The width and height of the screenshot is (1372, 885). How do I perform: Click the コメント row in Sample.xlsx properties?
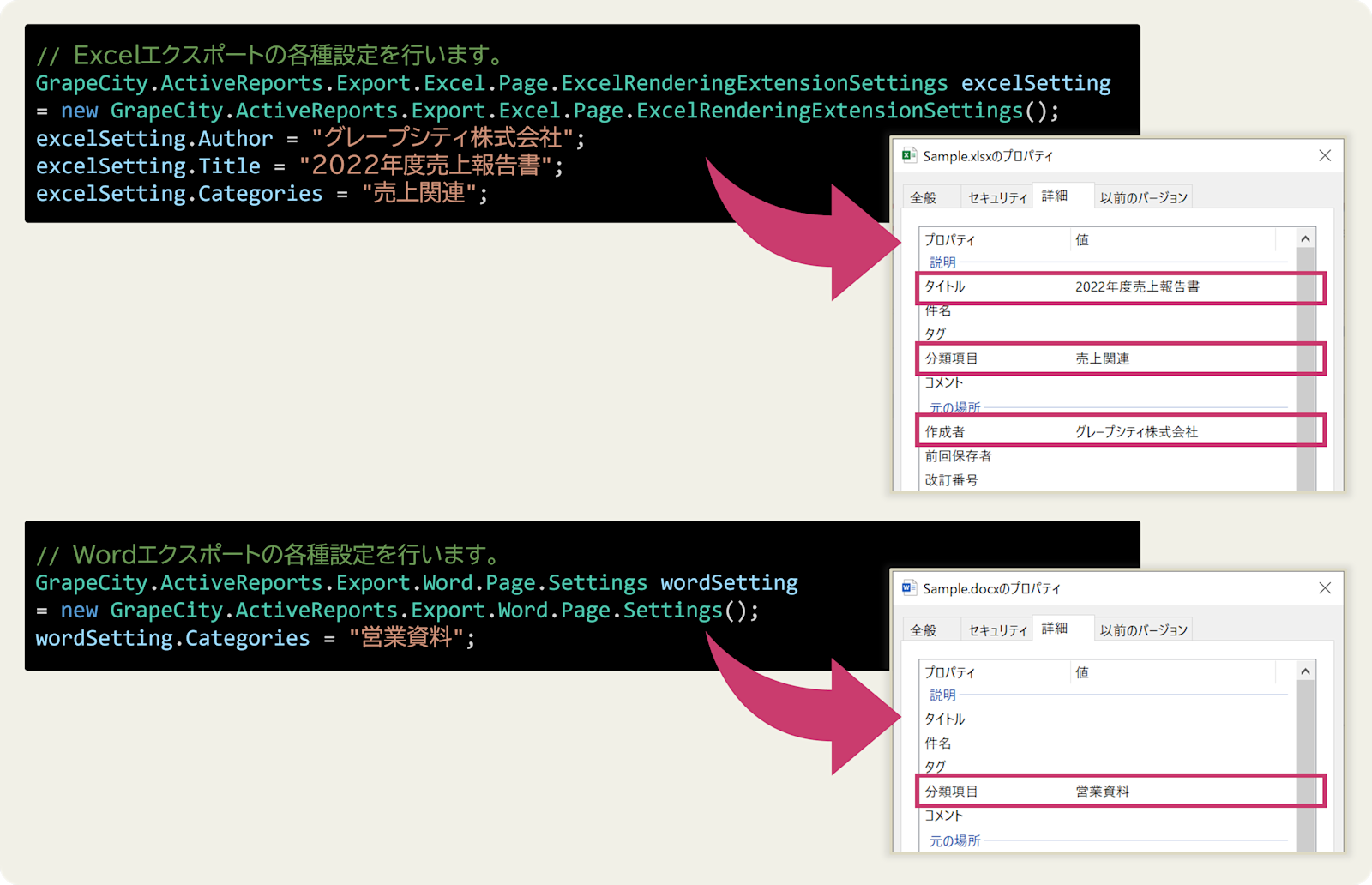pos(1108,382)
